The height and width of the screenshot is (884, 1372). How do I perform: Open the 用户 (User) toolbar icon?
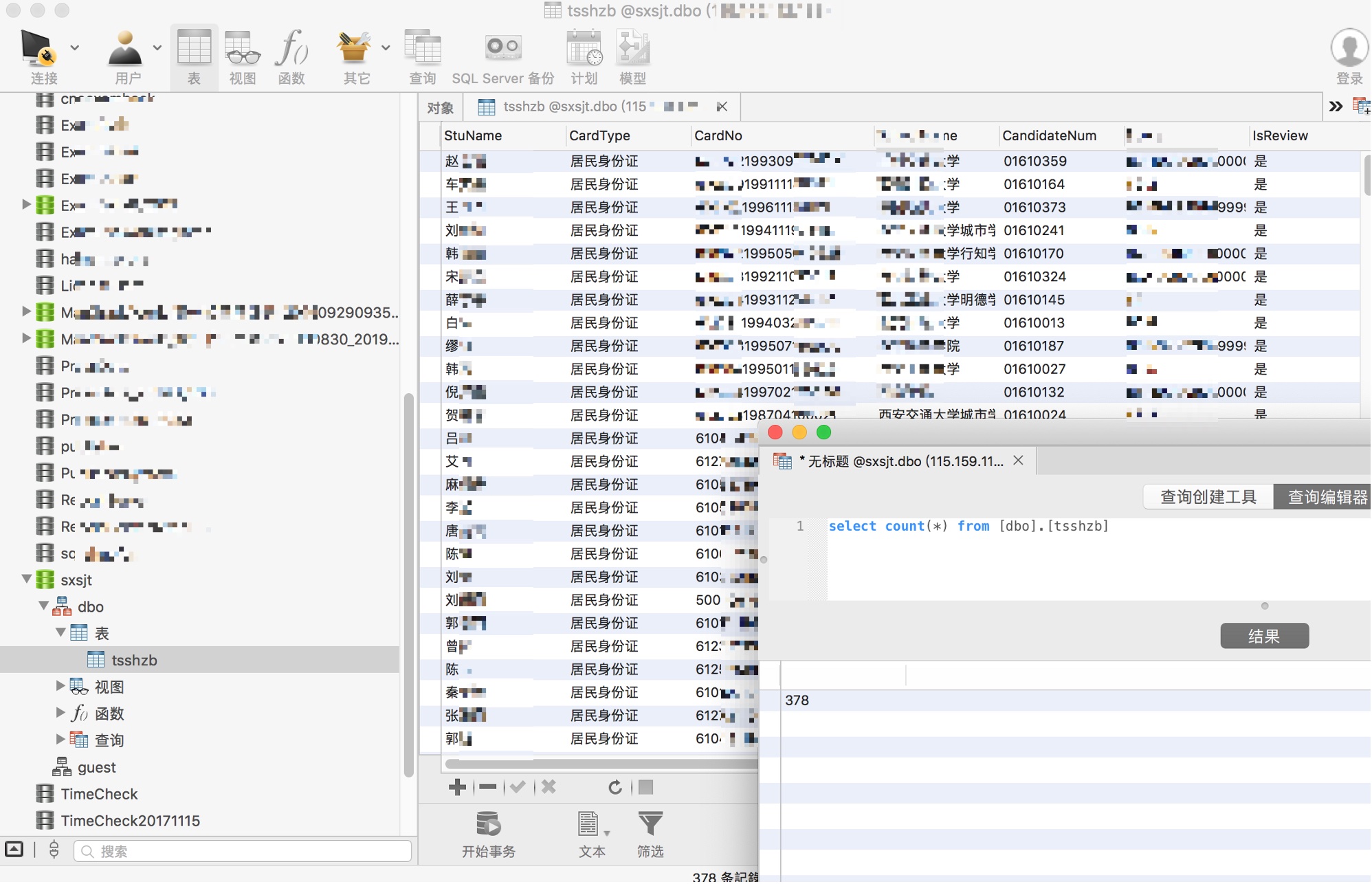(x=125, y=48)
